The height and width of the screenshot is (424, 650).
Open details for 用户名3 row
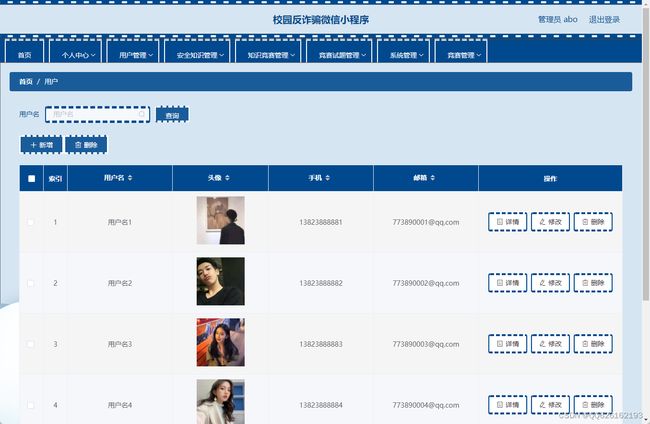(507, 344)
